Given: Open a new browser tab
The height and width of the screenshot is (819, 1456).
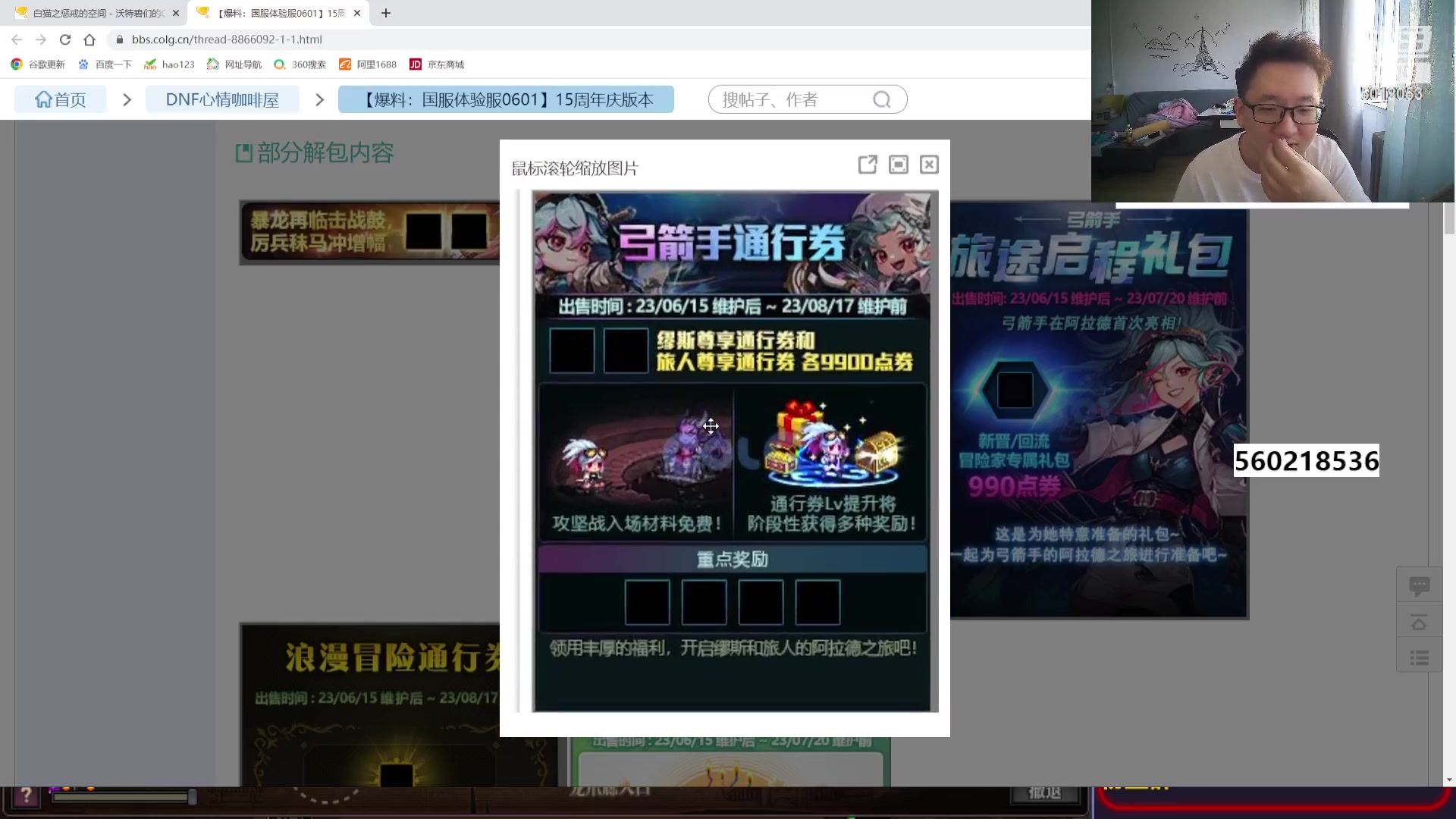Looking at the screenshot, I should [386, 13].
